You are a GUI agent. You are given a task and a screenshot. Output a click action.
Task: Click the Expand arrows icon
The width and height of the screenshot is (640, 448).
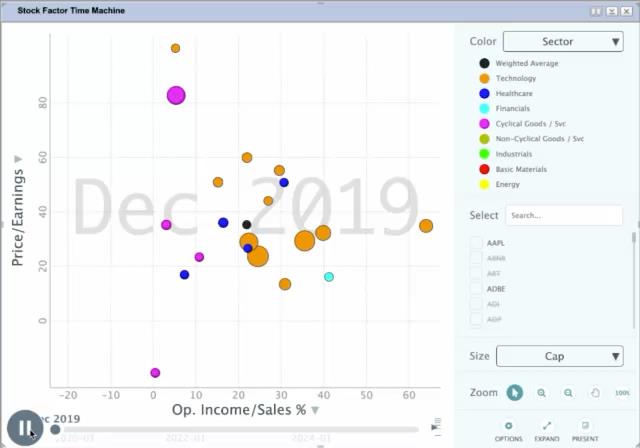547,425
